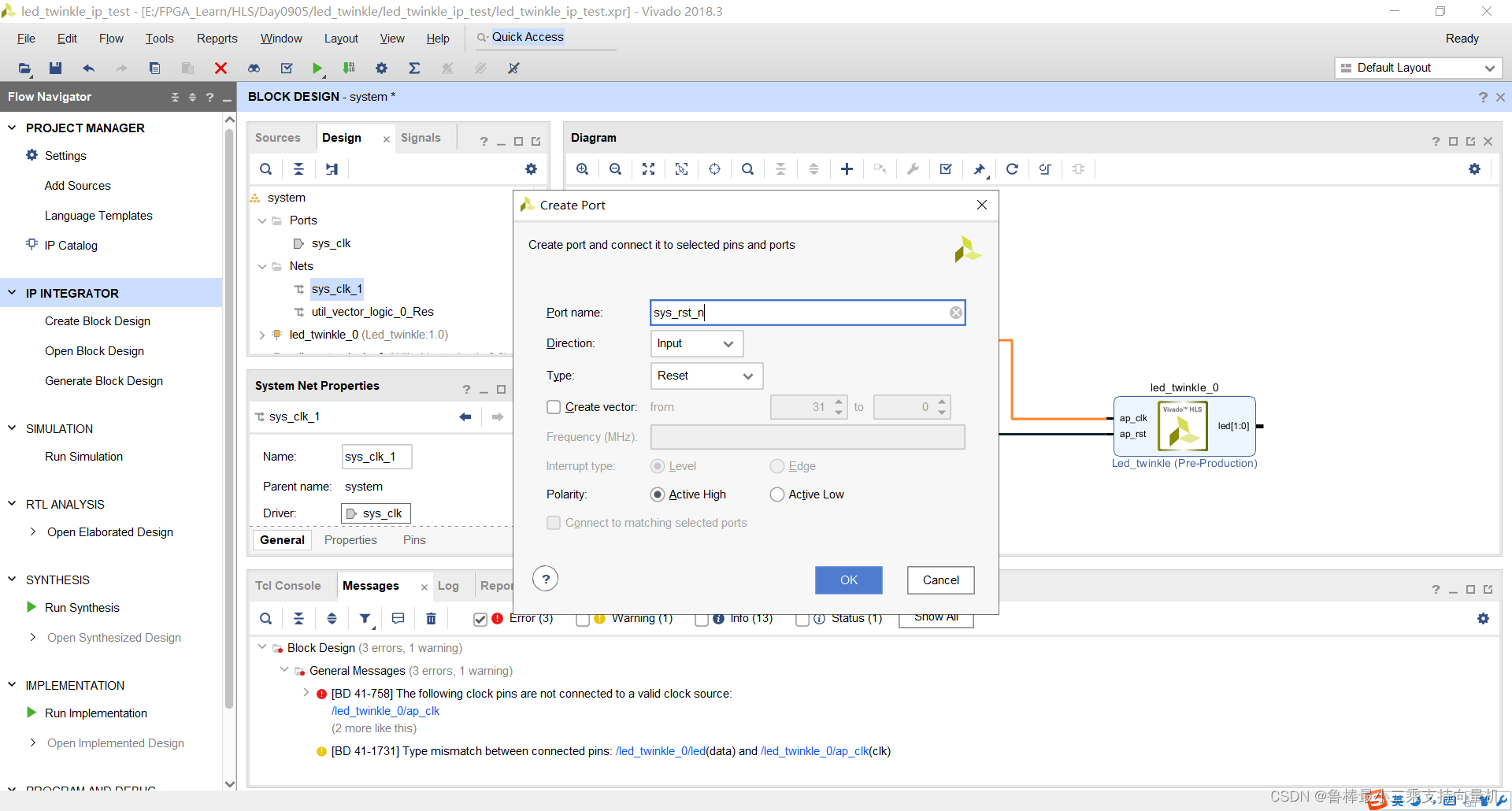This screenshot has height=811, width=1512.
Task: Click the Sigma report toolbar icon
Action: pos(414,69)
